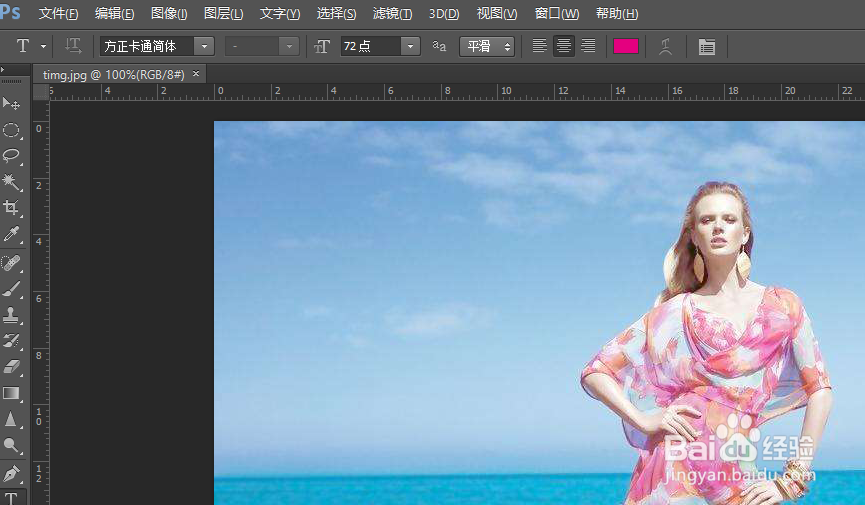Open the tool preset picker arrow
The width and height of the screenshot is (865, 505).
(43, 46)
